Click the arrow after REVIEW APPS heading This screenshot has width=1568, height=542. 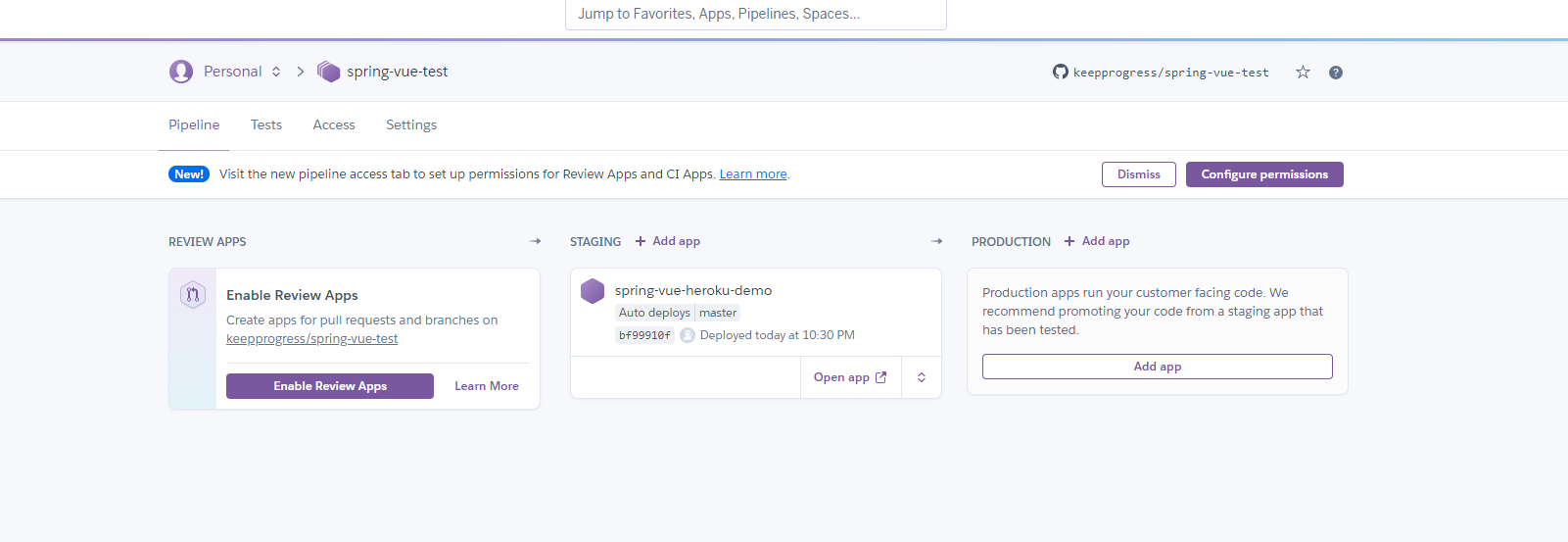535,241
